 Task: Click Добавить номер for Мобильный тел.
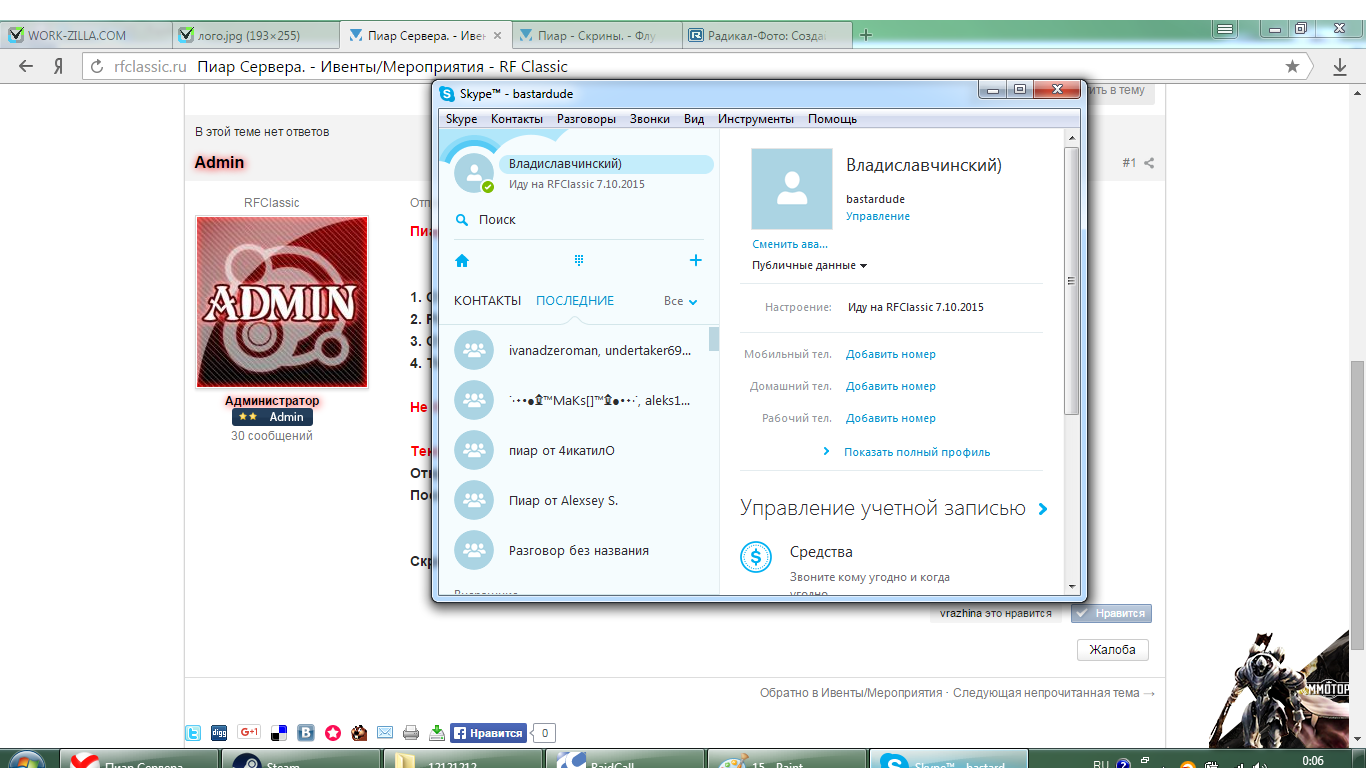click(891, 354)
